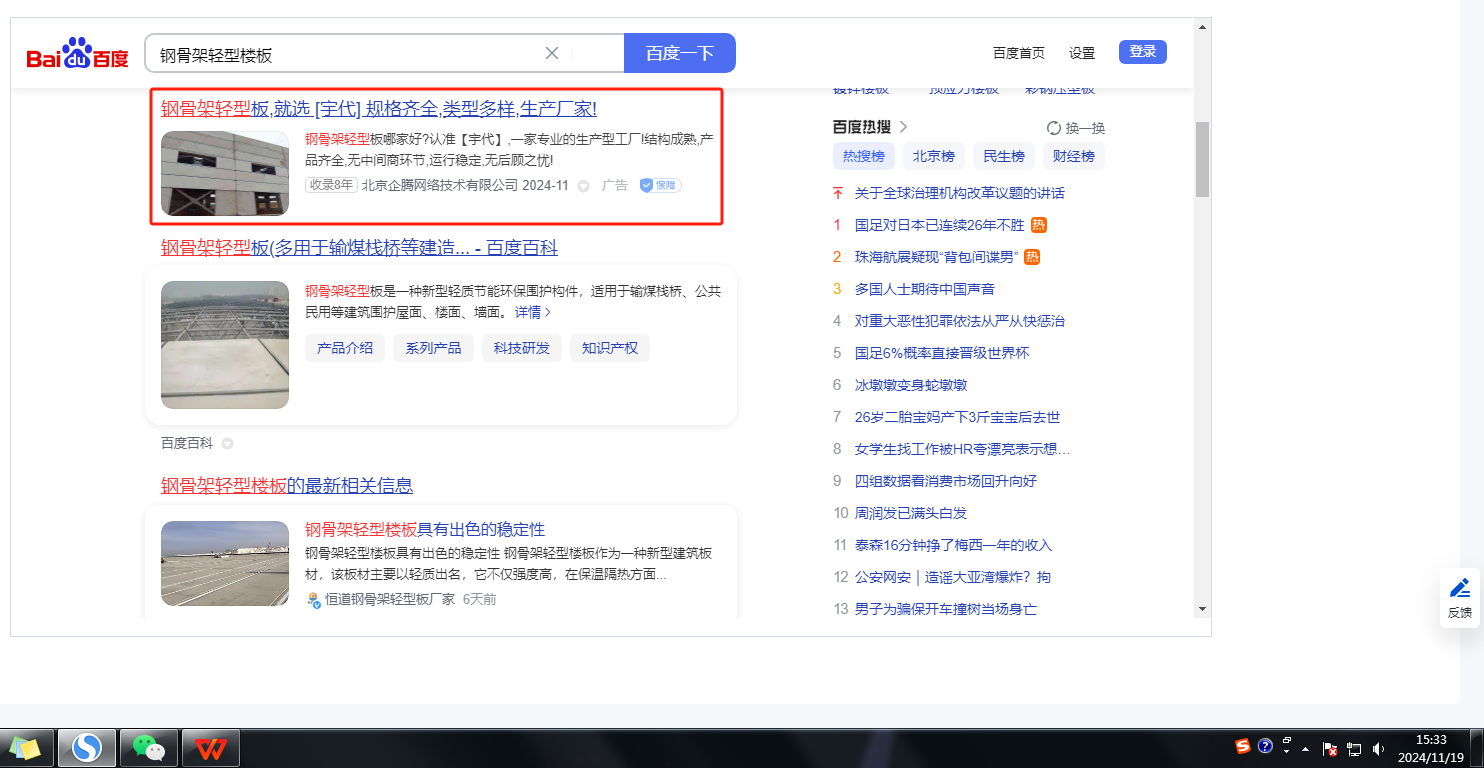Open WPS Office from the taskbar
Screen dimensions: 1484x768
tap(210, 748)
